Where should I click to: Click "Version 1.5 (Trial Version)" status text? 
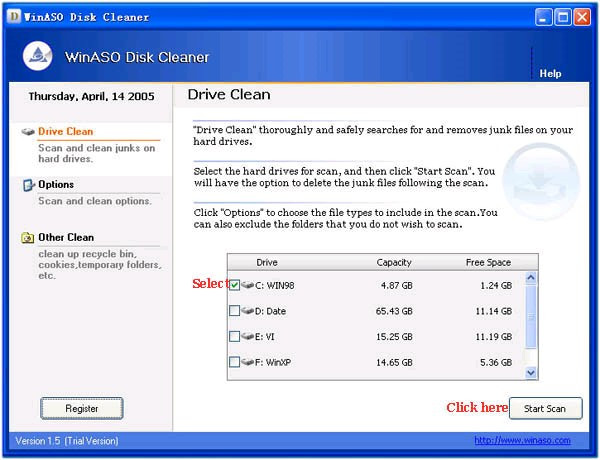pos(67,441)
